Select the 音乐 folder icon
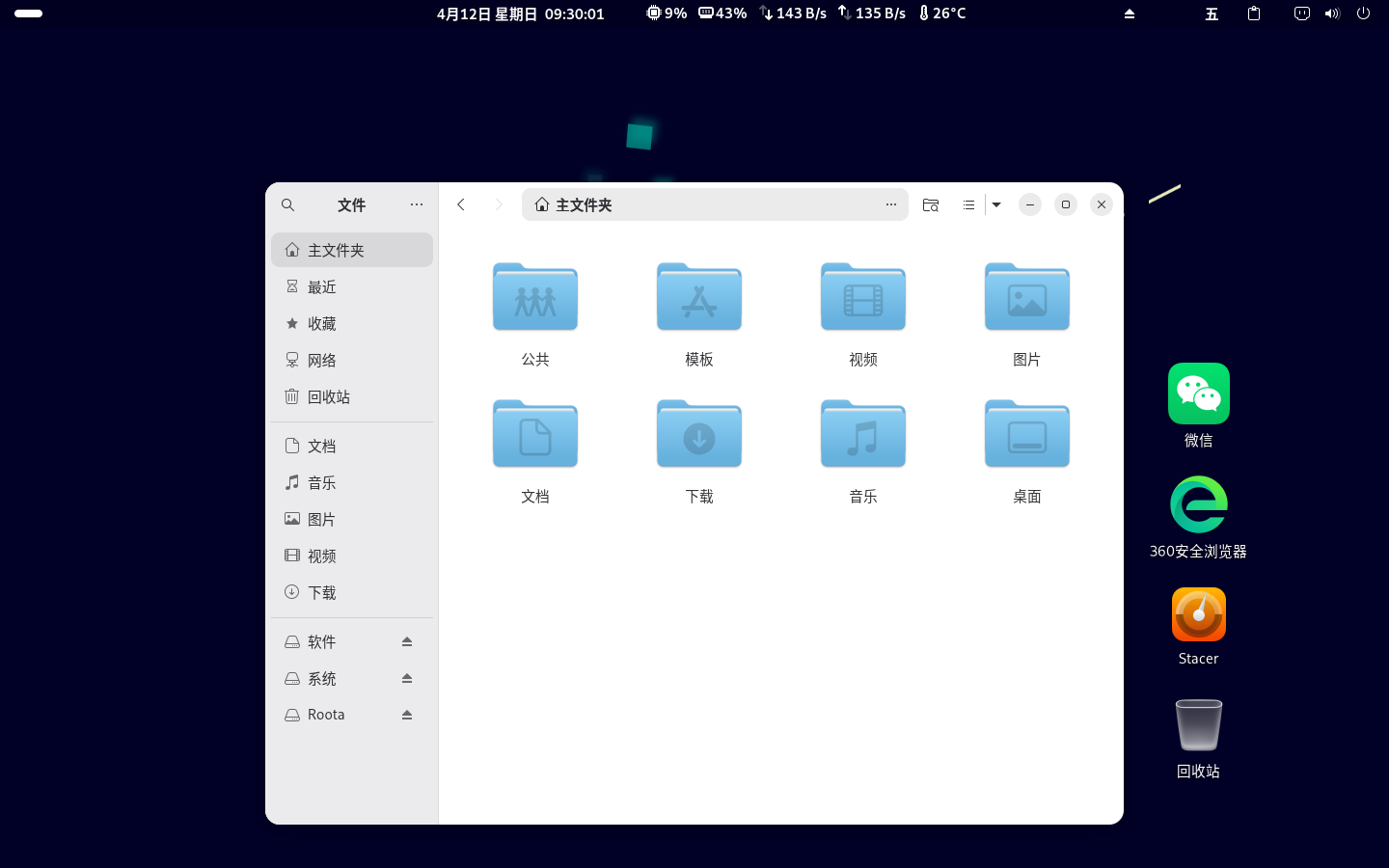The image size is (1389, 868). [863, 434]
